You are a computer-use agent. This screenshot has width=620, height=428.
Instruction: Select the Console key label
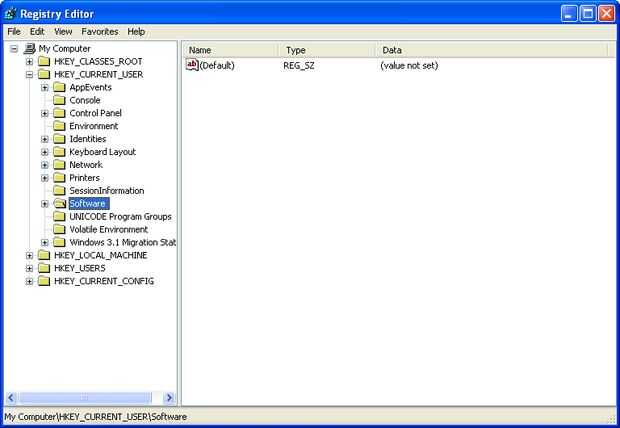85,100
